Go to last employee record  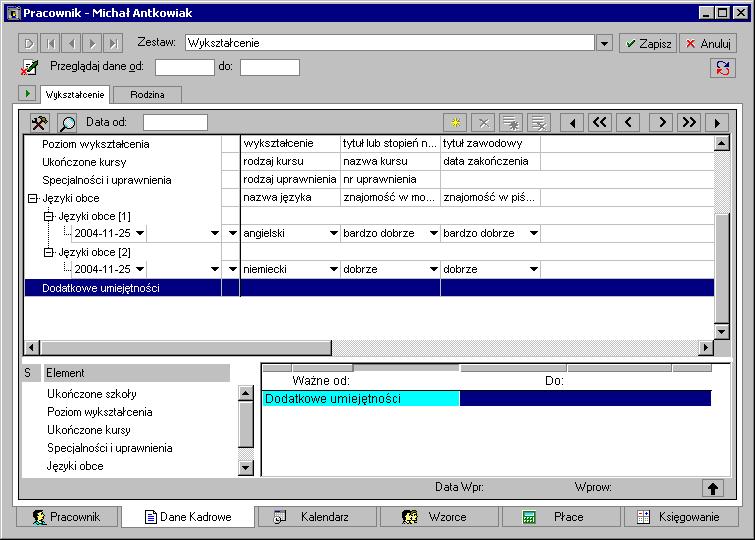[x=113, y=43]
